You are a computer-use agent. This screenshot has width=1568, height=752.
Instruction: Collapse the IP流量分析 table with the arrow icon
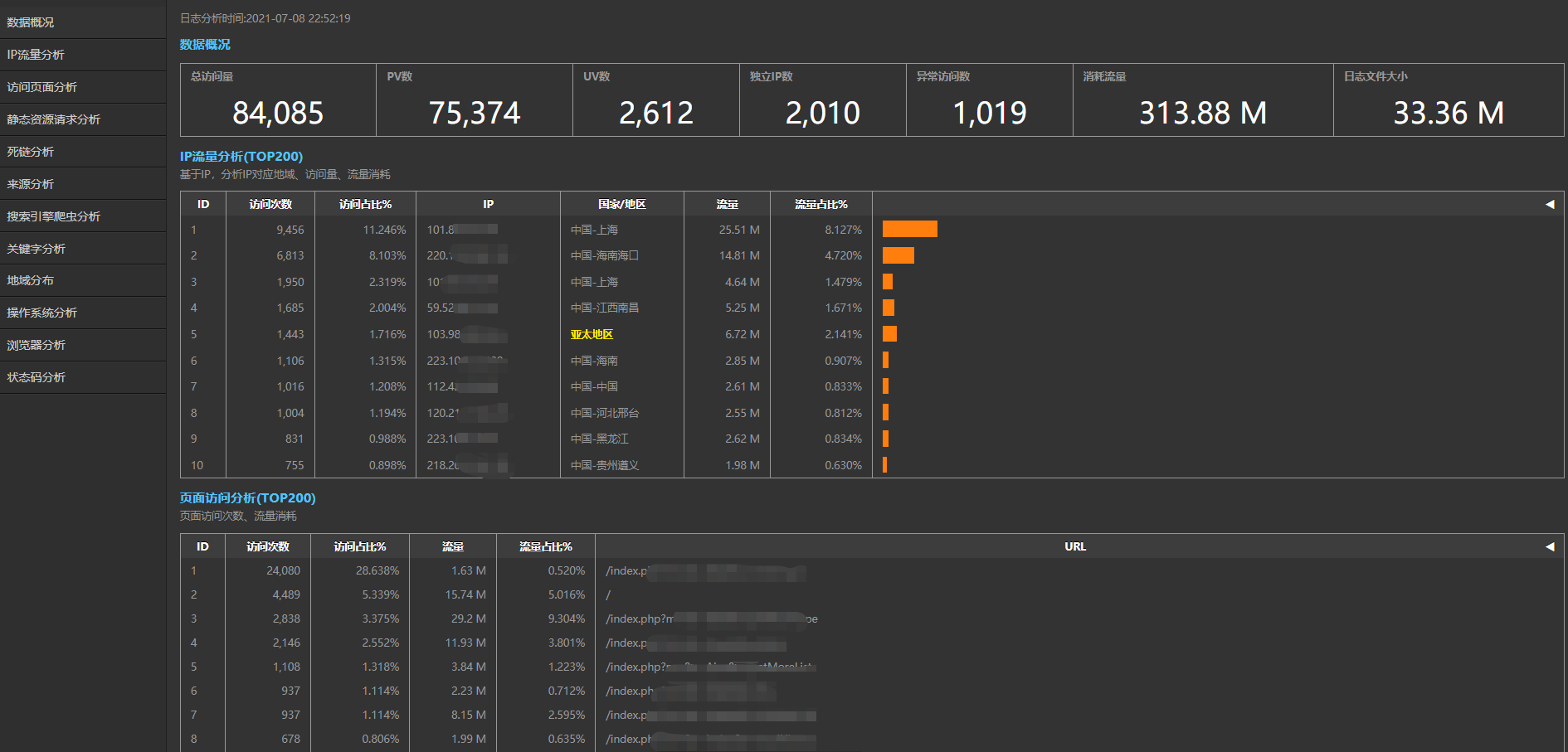click(x=1549, y=204)
